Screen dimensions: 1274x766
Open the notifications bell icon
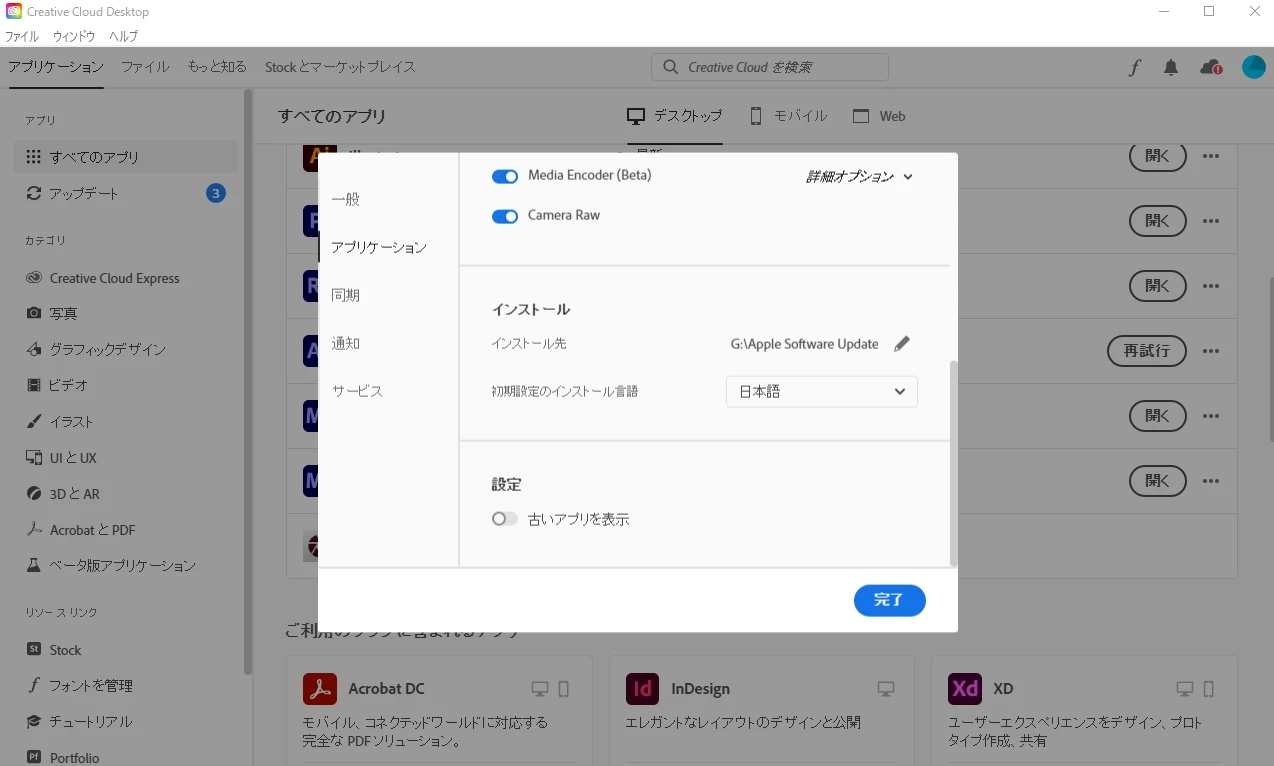1171,67
